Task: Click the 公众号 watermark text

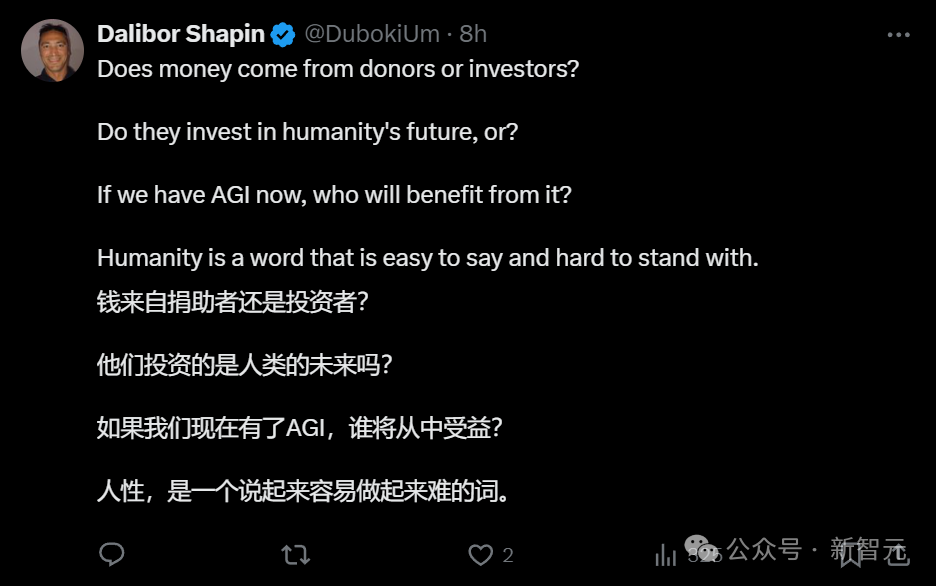Action: point(764,549)
